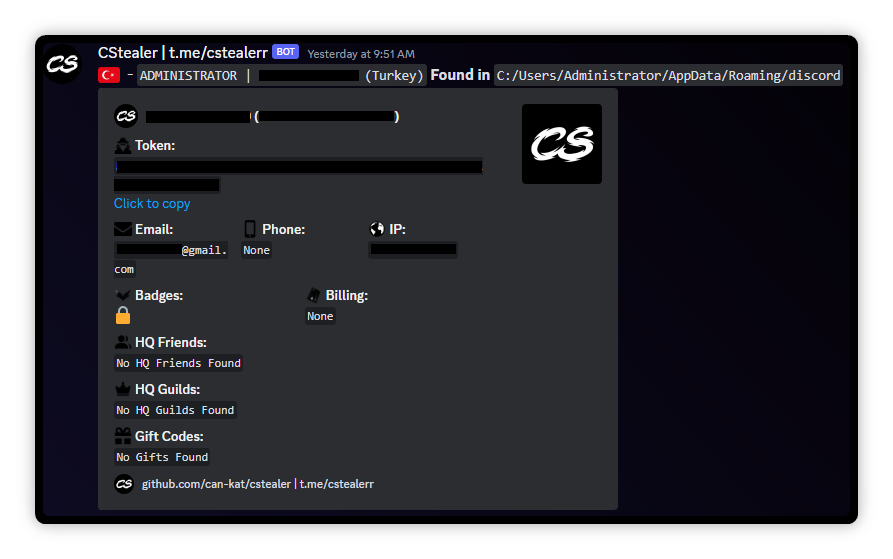Screen dimensions: 893x559
Task: Select the discord AppData path text
Action: (668, 75)
